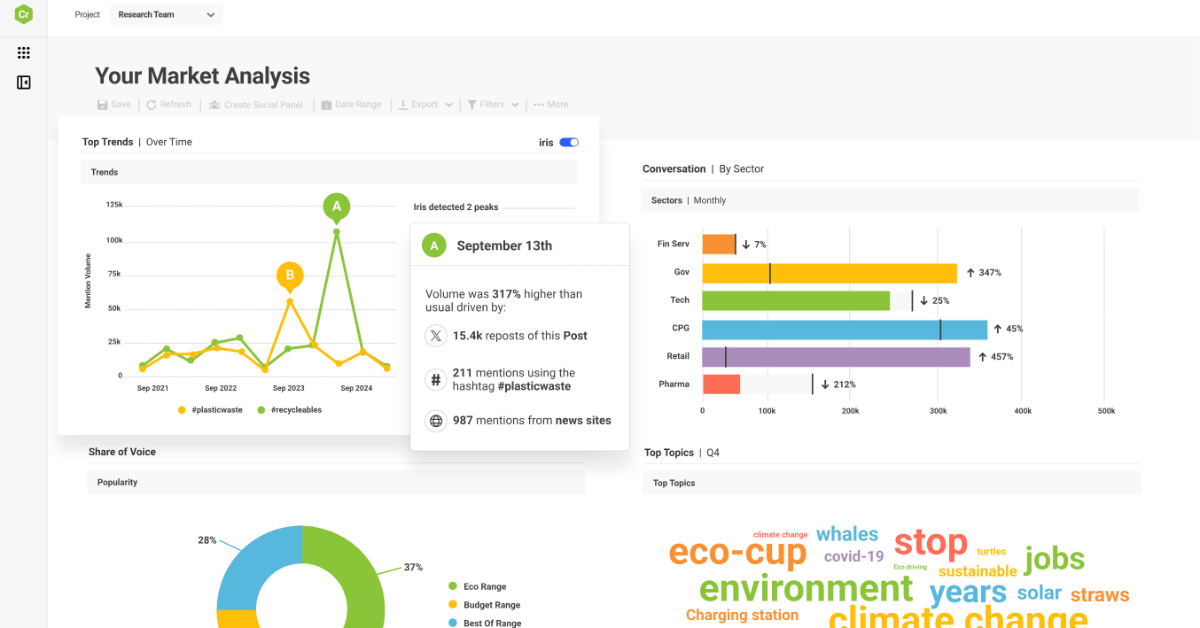
Task: Click 'Iris detected 2 peaks' text
Action: click(456, 207)
